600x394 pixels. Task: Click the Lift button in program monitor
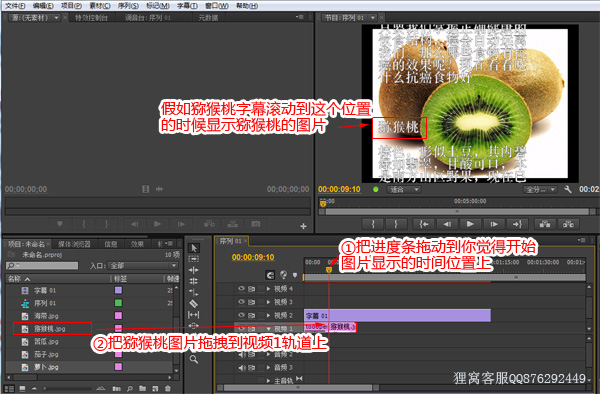545,224
